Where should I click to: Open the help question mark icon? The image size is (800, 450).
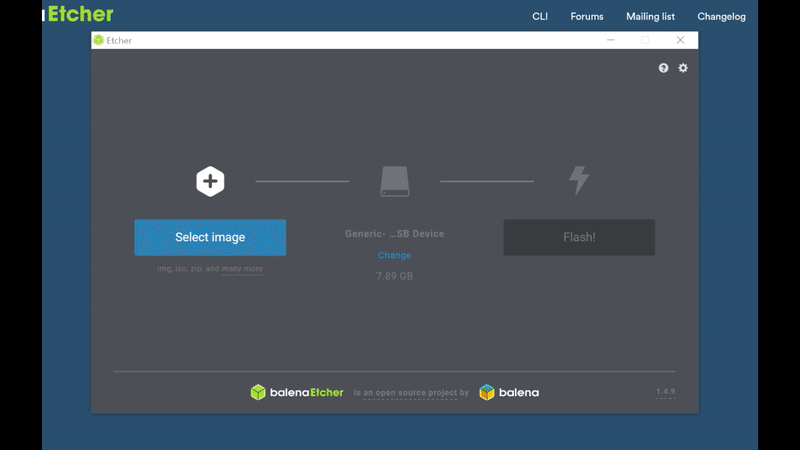663,68
